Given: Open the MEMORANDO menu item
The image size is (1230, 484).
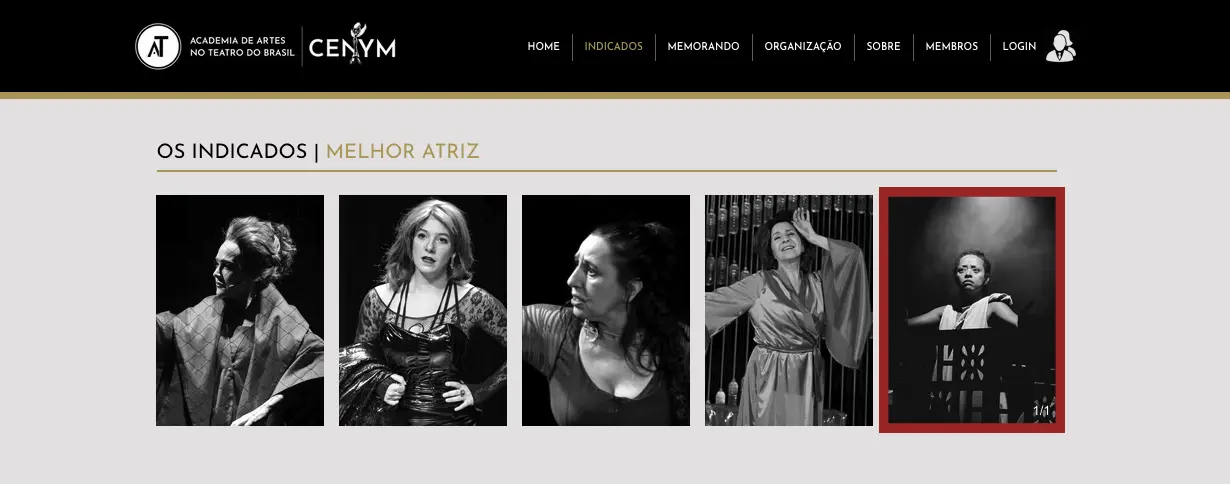Looking at the screenshot, I should click(704, 47).
